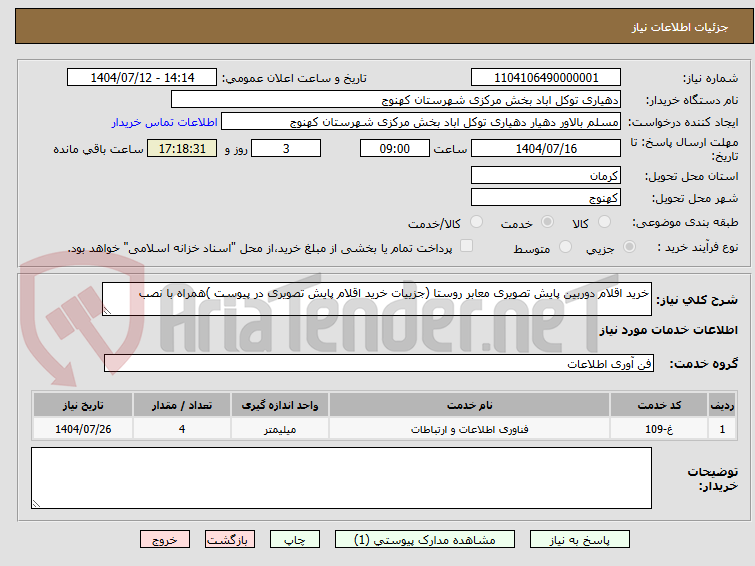
Task: Select the متوسط purchase type radio
Action: click(x=565, y=247)
